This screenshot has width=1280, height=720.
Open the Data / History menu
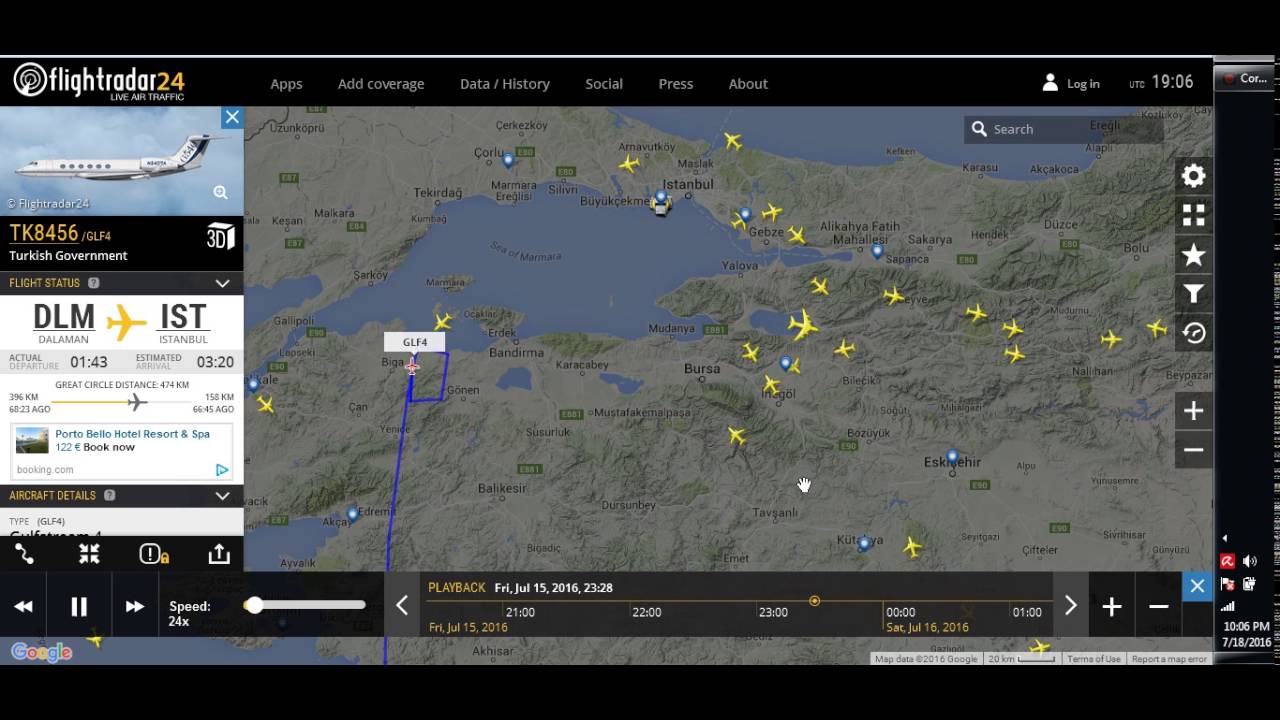505,84
